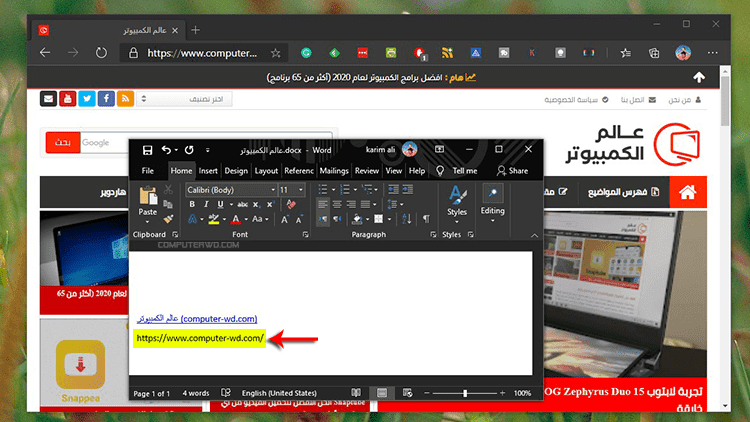This screenshot has height=422, width=750.
Task: Expand the Font dialog launcher
Action: coord(306,234)
